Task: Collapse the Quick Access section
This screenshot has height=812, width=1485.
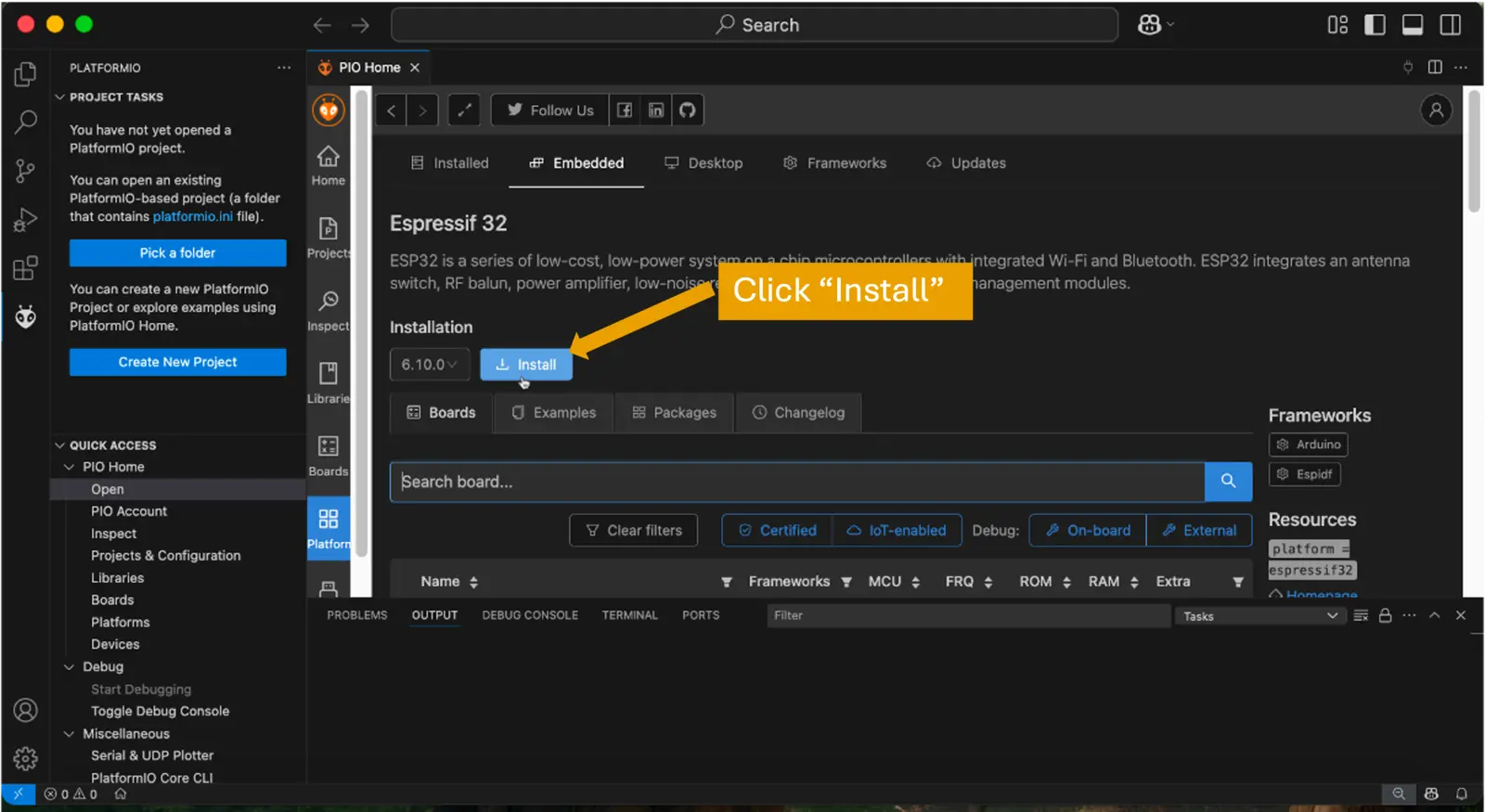Action: (59, 445)
